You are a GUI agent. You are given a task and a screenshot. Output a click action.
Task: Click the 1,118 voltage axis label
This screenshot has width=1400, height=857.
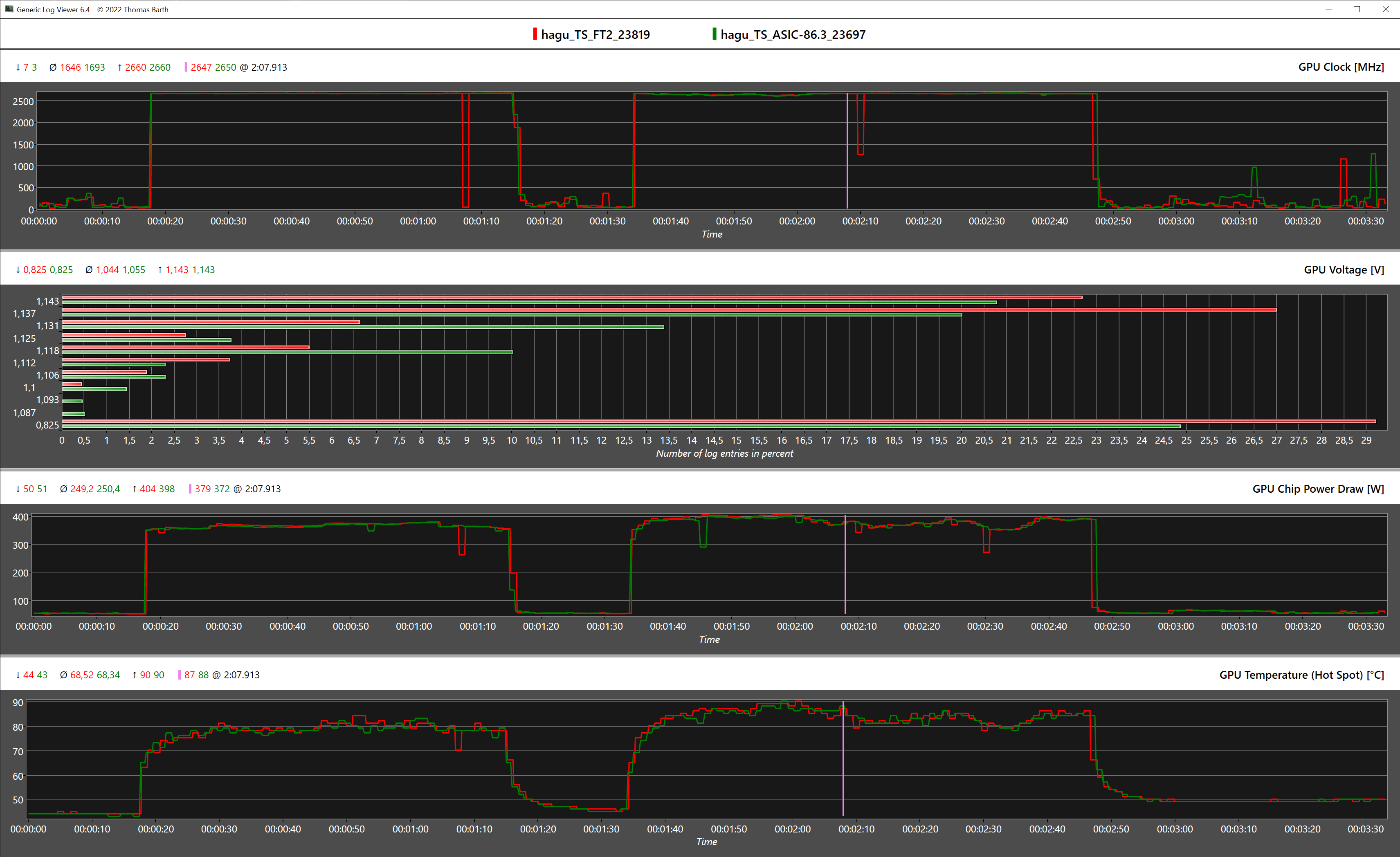(x=48, y=351)
